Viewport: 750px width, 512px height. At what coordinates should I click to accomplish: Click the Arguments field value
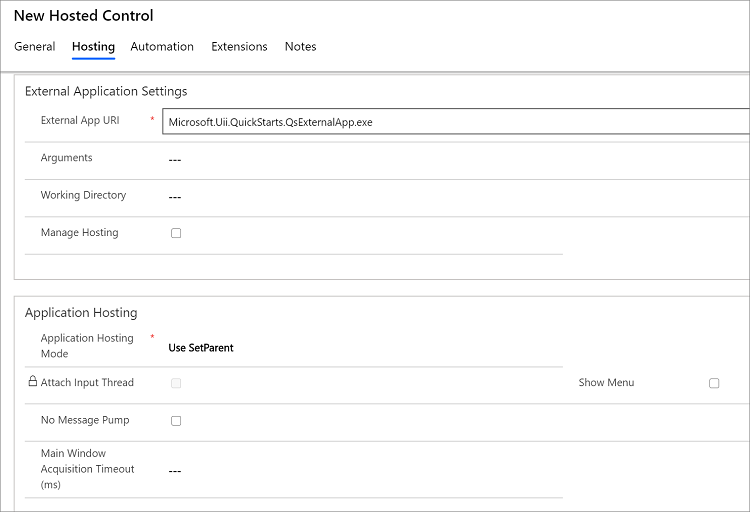pos(175,160)
